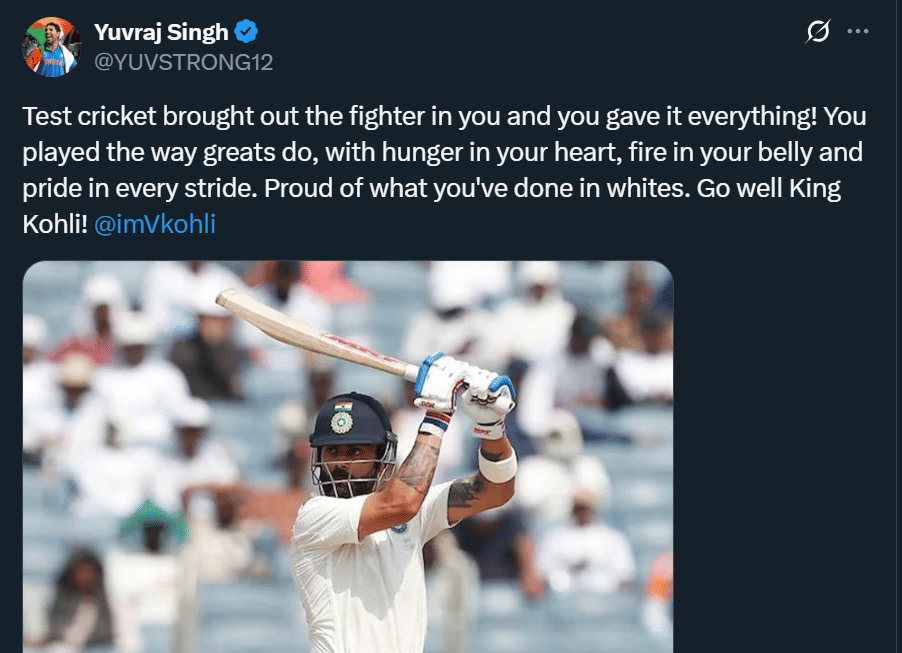
Task: Open Yuvraj Singh's profile avatar
Action: pos(49,46)
